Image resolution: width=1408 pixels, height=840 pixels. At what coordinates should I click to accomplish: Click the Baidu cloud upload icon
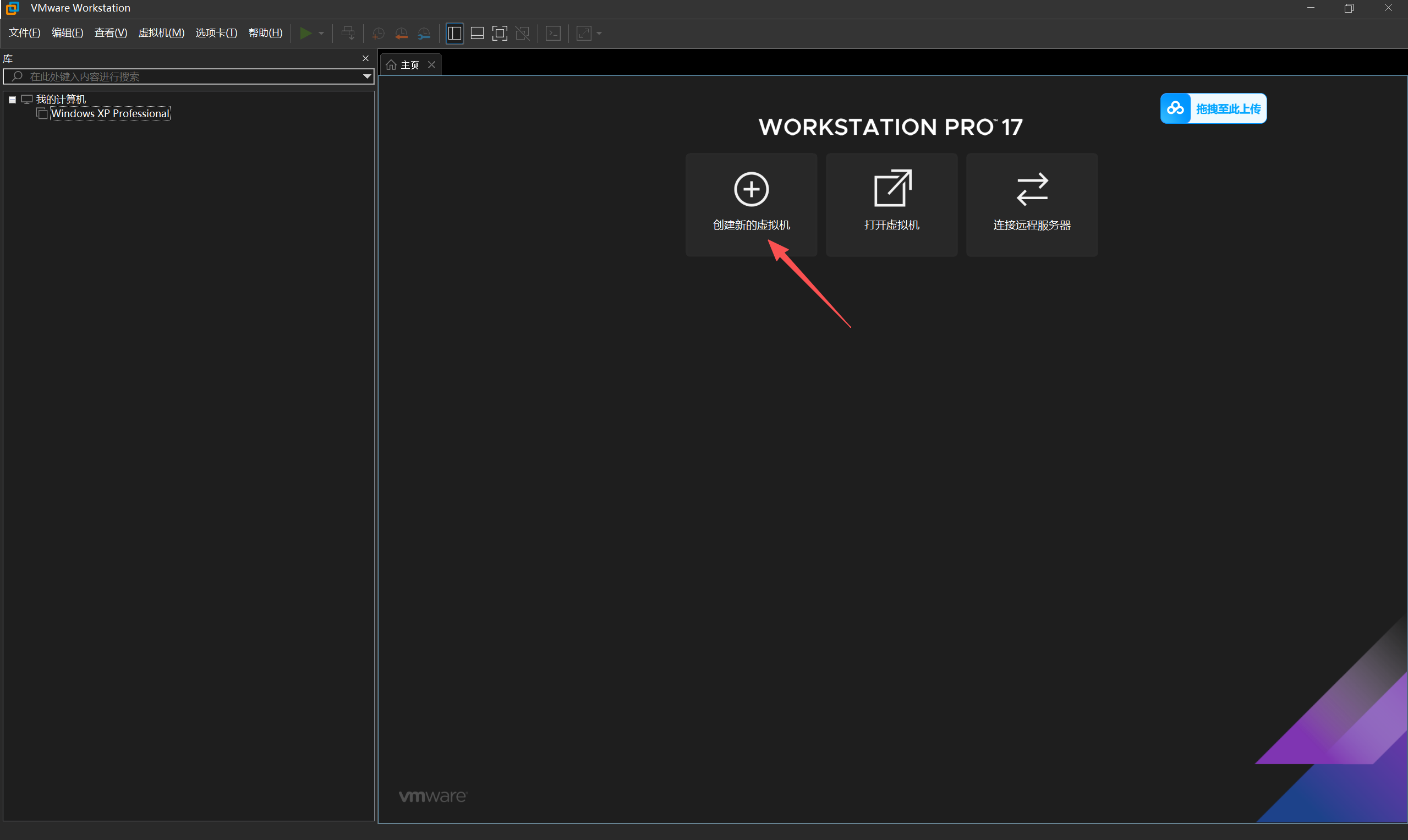1175,108
